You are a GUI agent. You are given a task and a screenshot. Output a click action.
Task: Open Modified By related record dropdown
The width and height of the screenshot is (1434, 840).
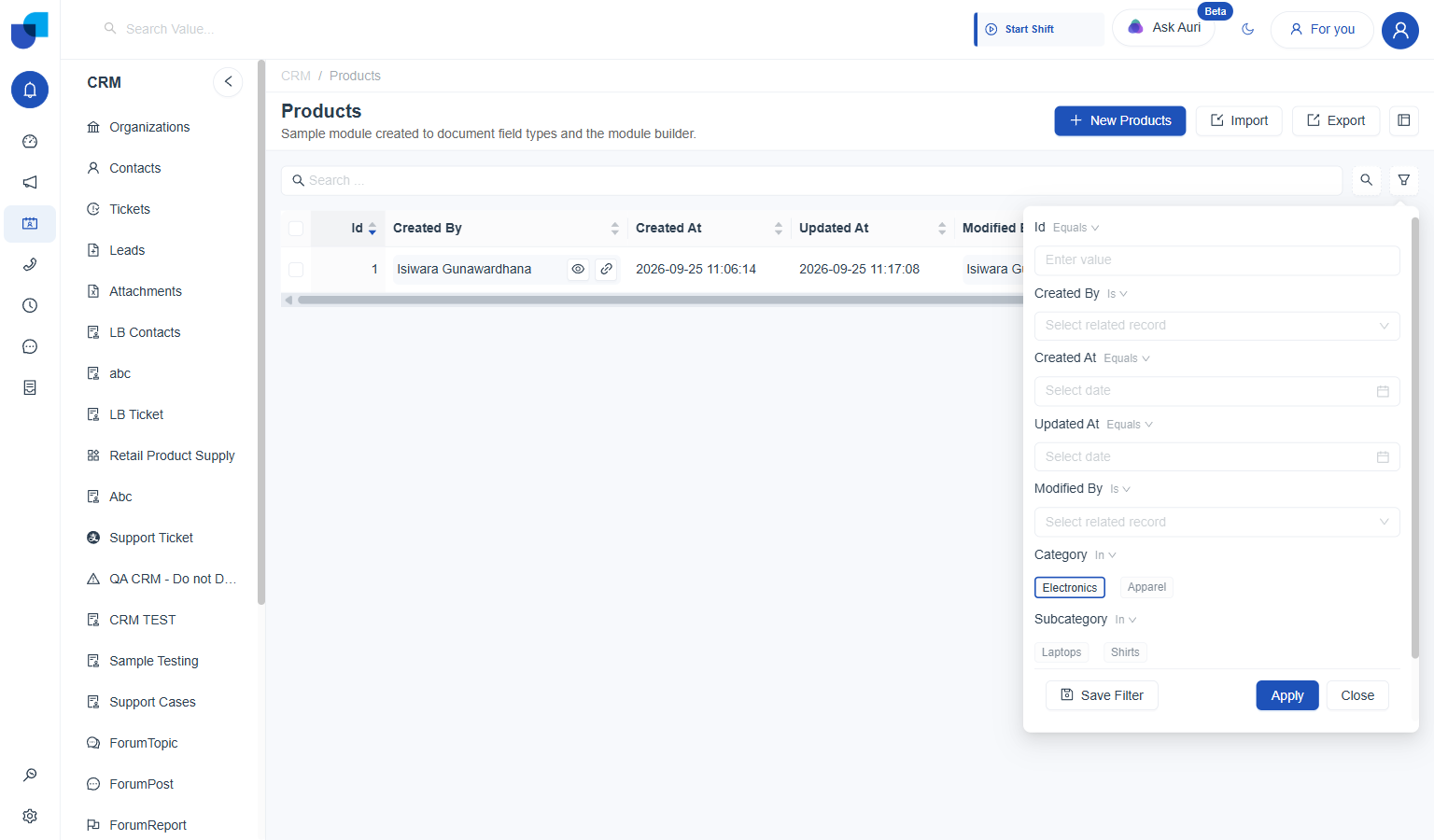1217,522
